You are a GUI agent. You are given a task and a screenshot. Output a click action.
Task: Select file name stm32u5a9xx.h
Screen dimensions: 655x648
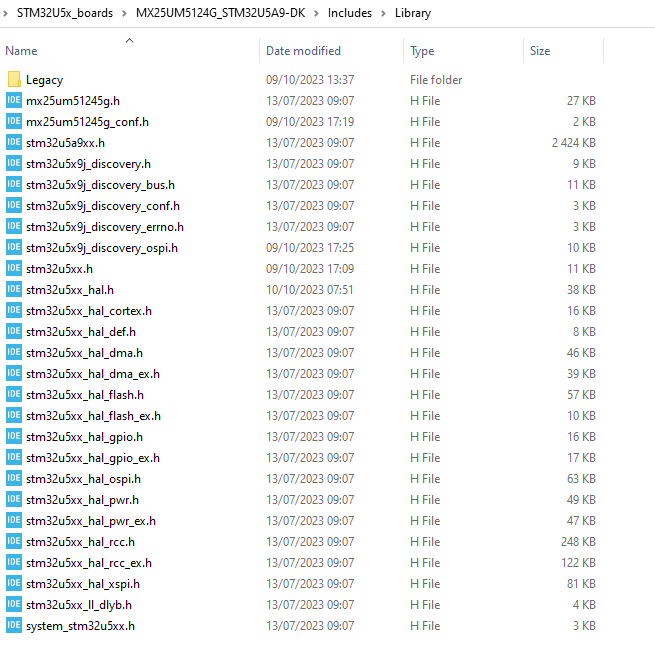(x=65, y=143)
